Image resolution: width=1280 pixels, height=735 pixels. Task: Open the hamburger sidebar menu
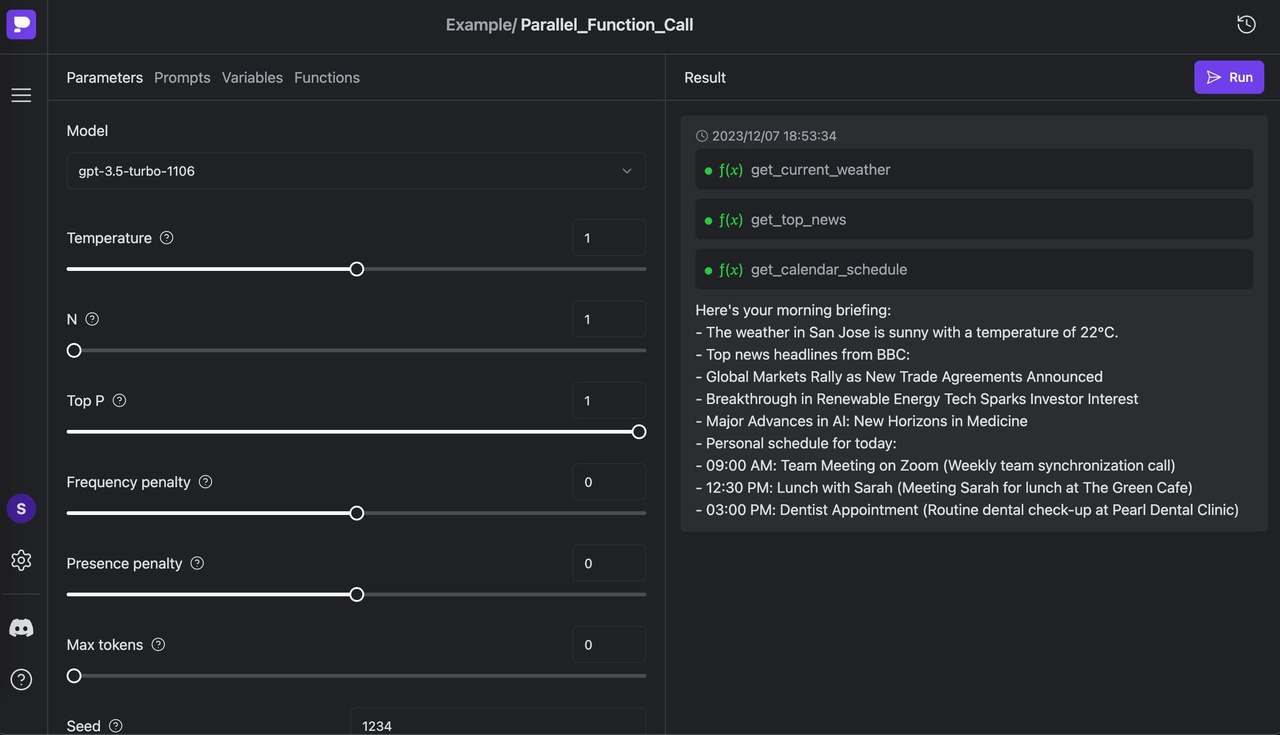click(x=21, y=95)
